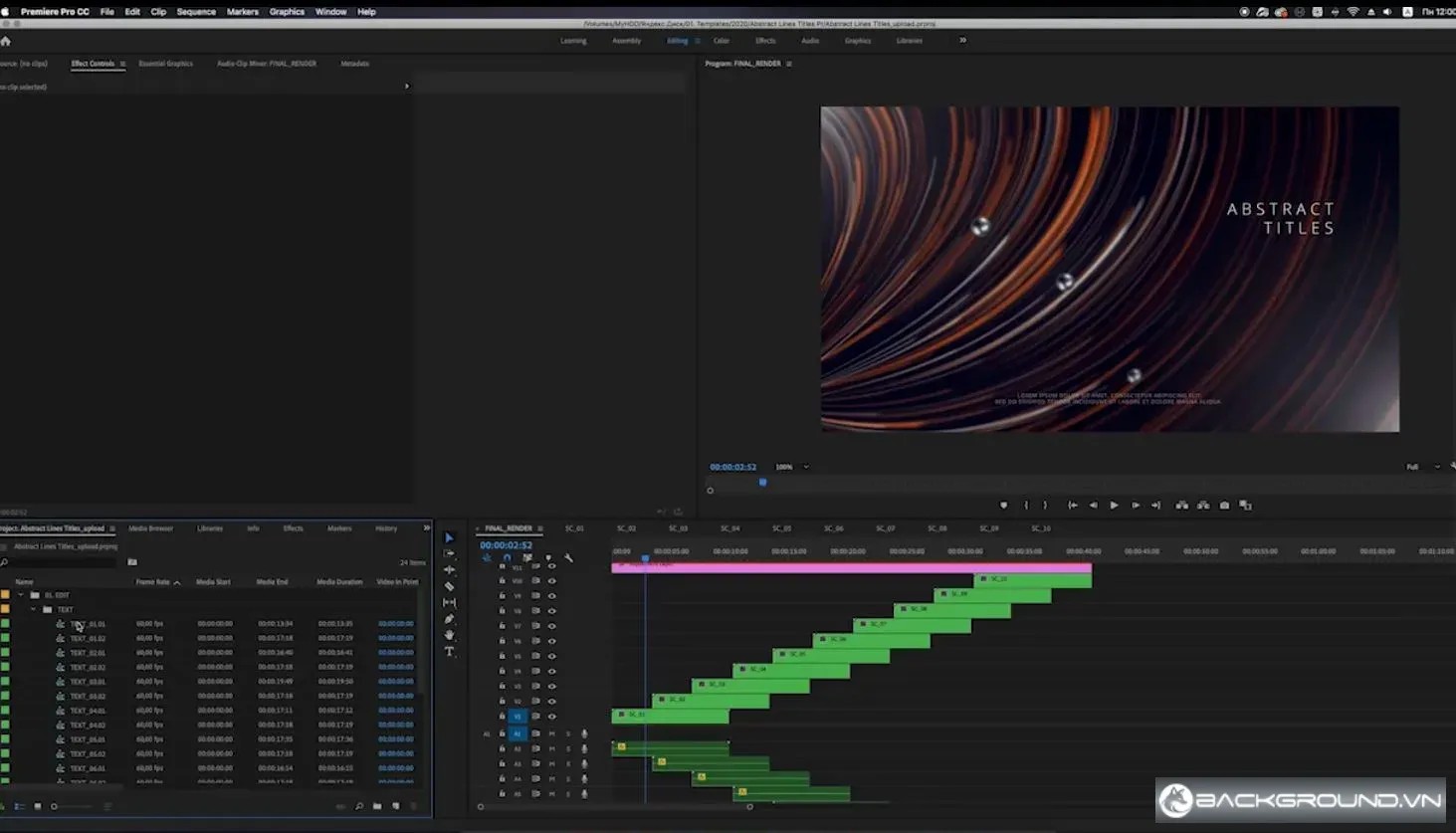Show more workspaces overflow arrows

tap(962, 41)
